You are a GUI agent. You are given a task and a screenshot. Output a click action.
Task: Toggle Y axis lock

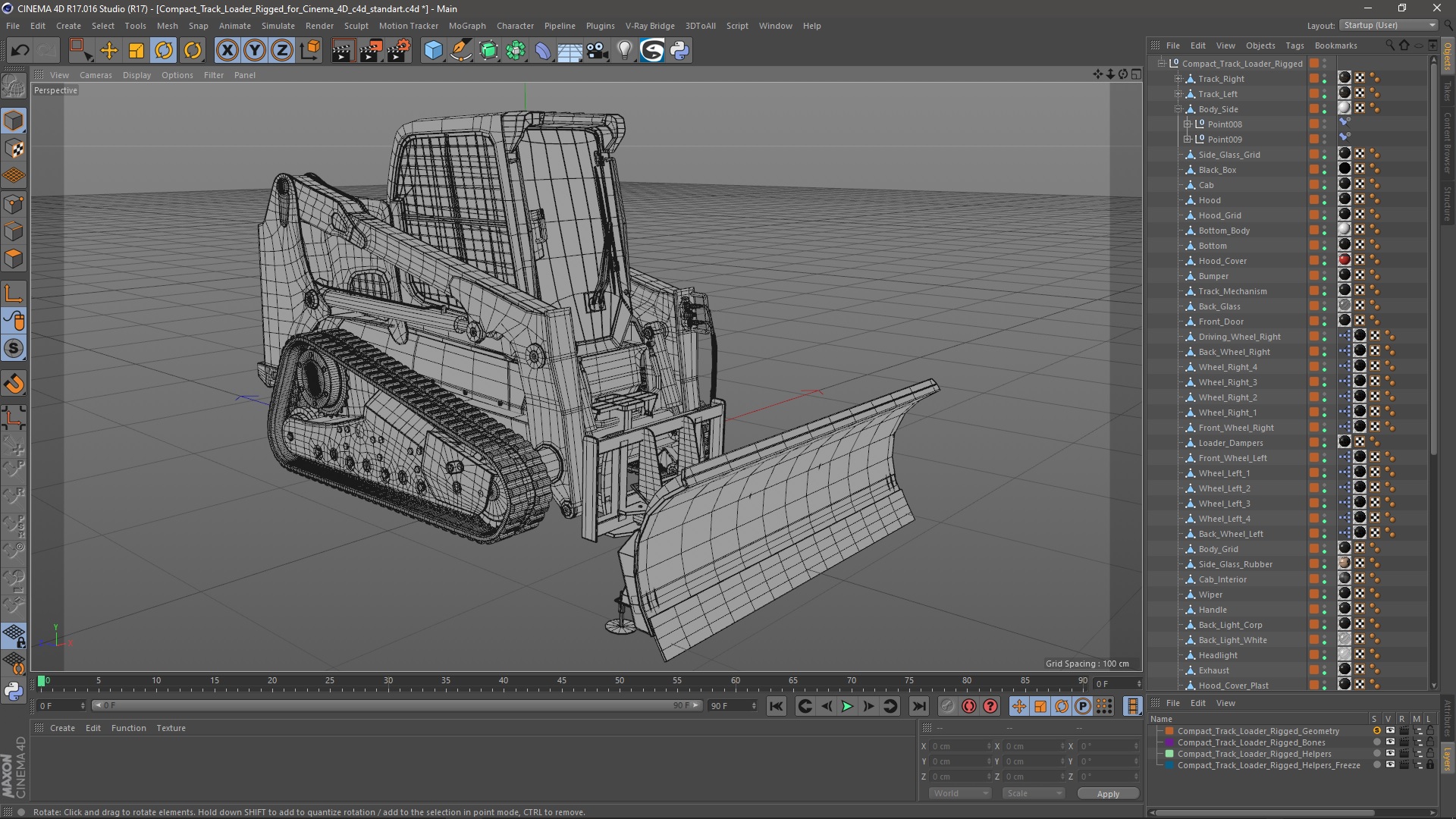tap(255, 51)
